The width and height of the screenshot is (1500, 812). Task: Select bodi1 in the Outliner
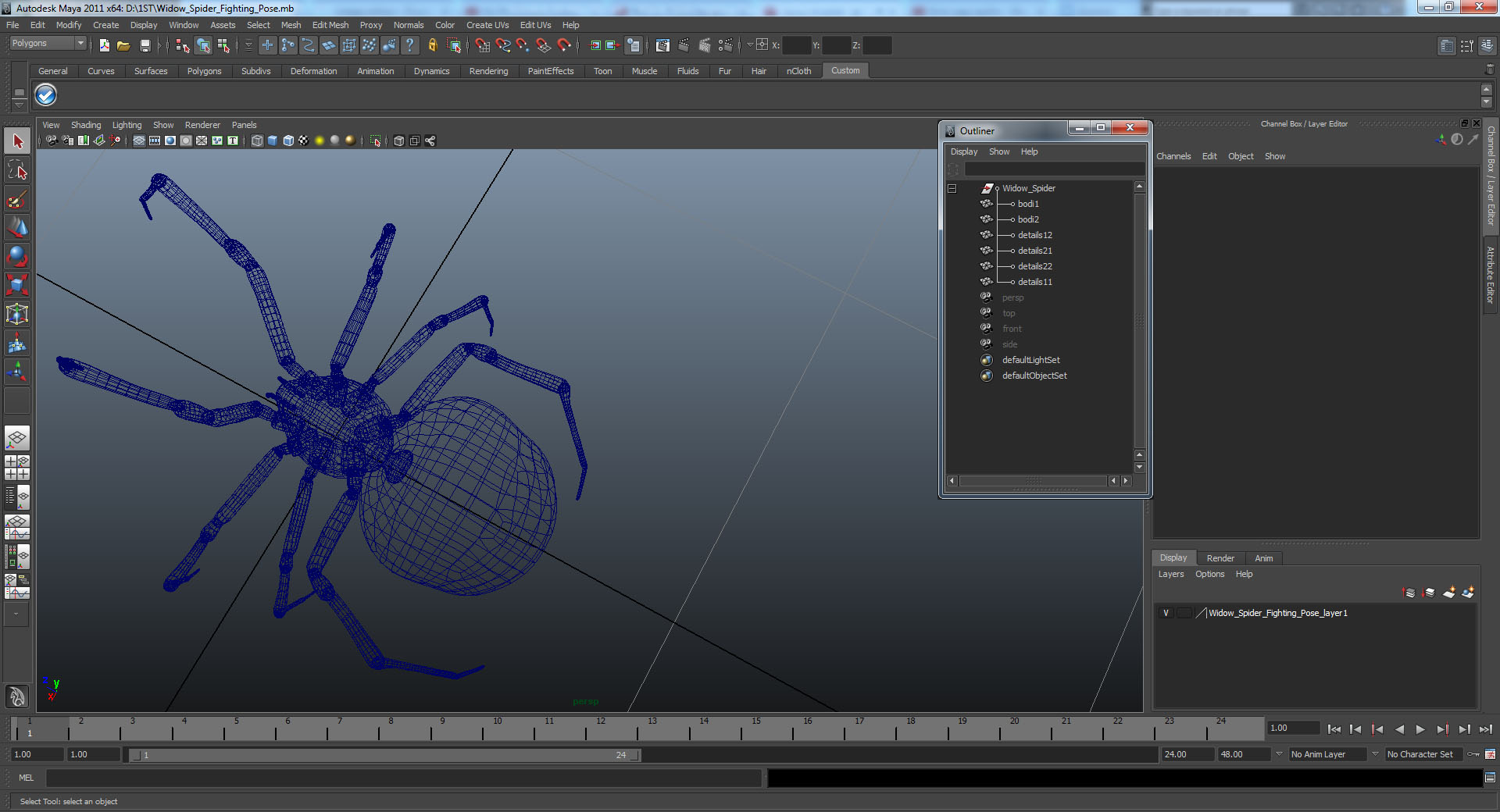(x=1028, y=204)
